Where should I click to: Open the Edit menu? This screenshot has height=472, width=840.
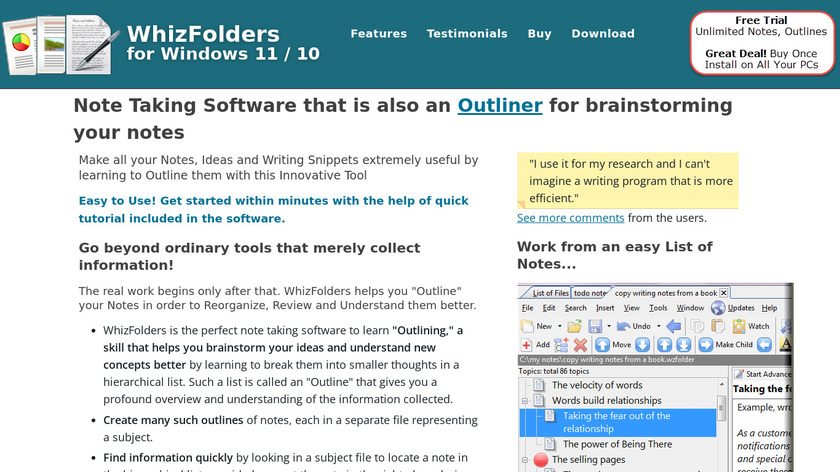coord(549,308)
